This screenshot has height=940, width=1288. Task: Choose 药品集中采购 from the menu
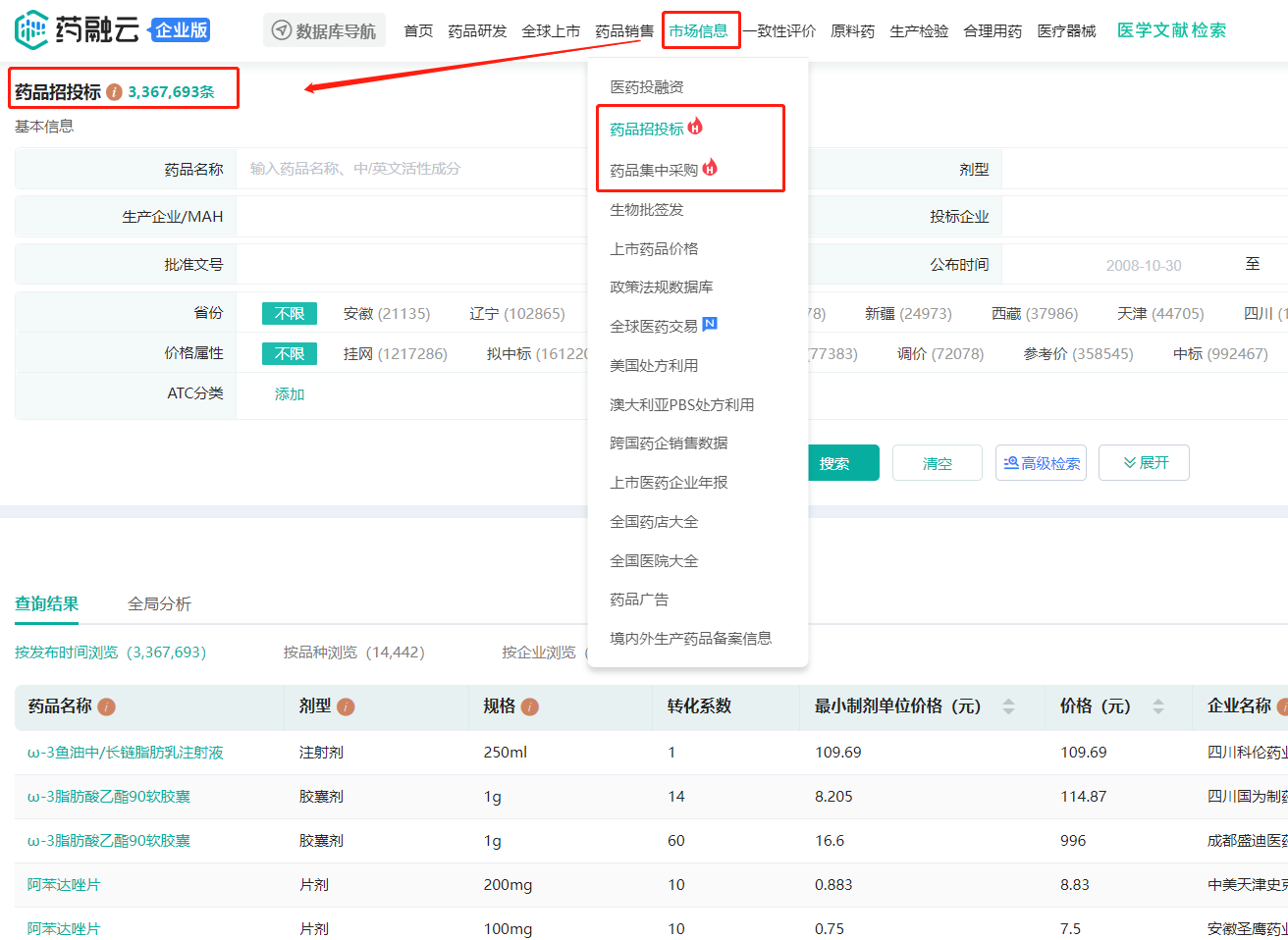654,170
